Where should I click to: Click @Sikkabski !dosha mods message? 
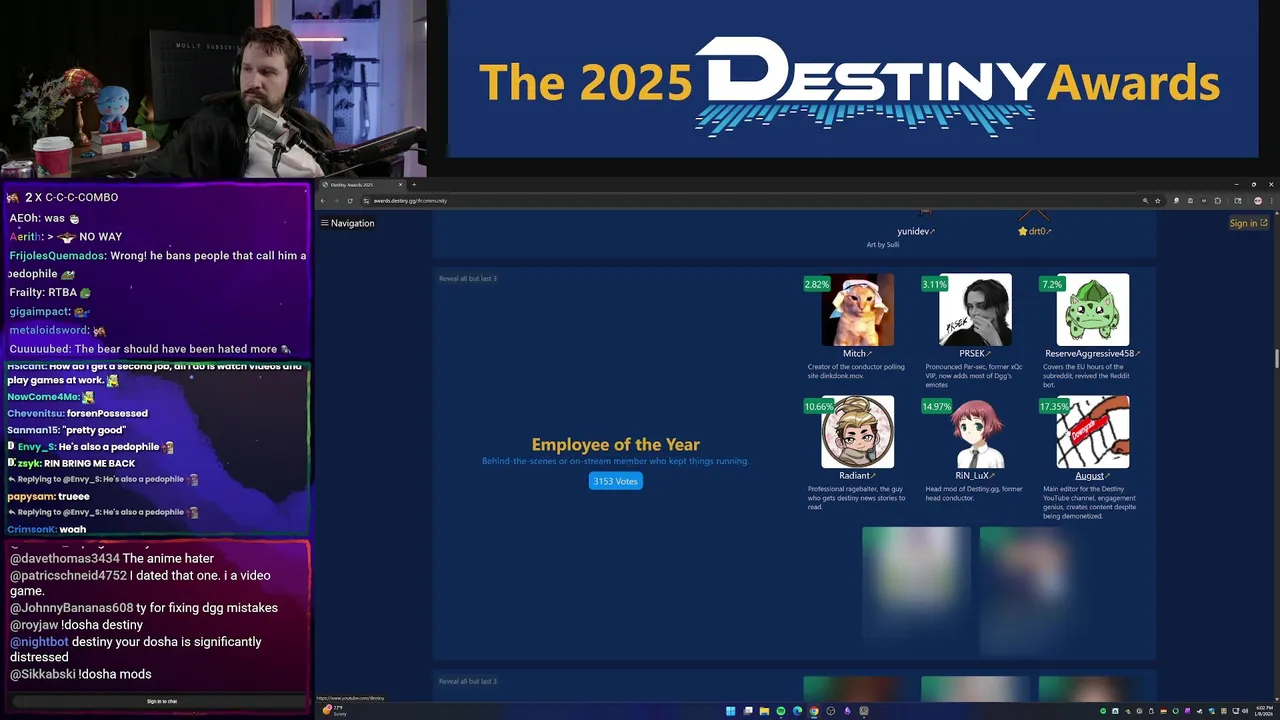(x=81, y=674)
